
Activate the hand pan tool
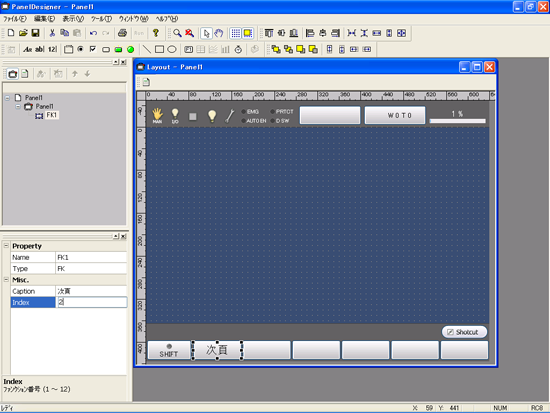coord(219,33)
